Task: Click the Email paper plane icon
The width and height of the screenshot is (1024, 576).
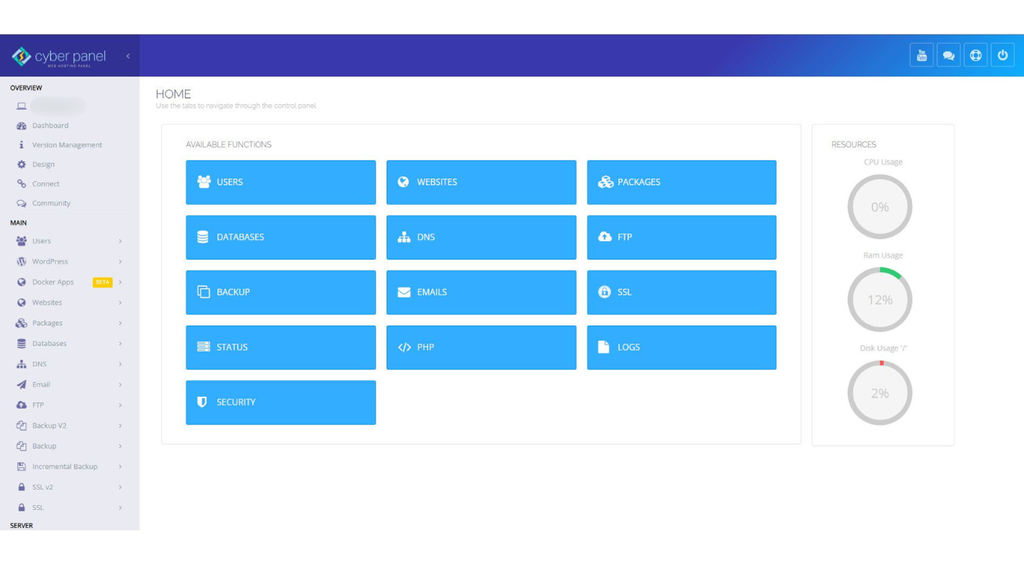Action: click(22, 385)
